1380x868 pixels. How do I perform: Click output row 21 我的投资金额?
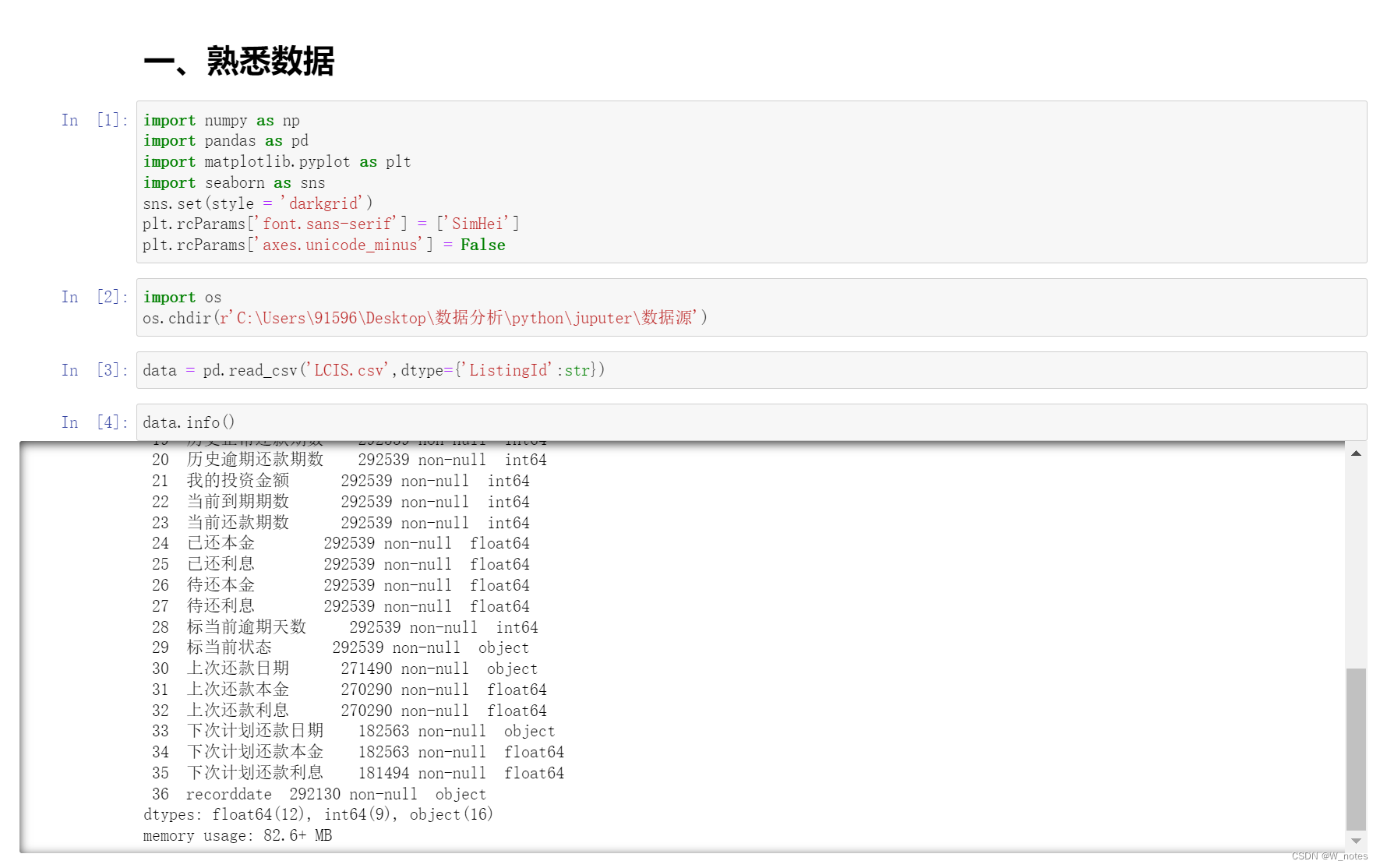pos(341,482)
